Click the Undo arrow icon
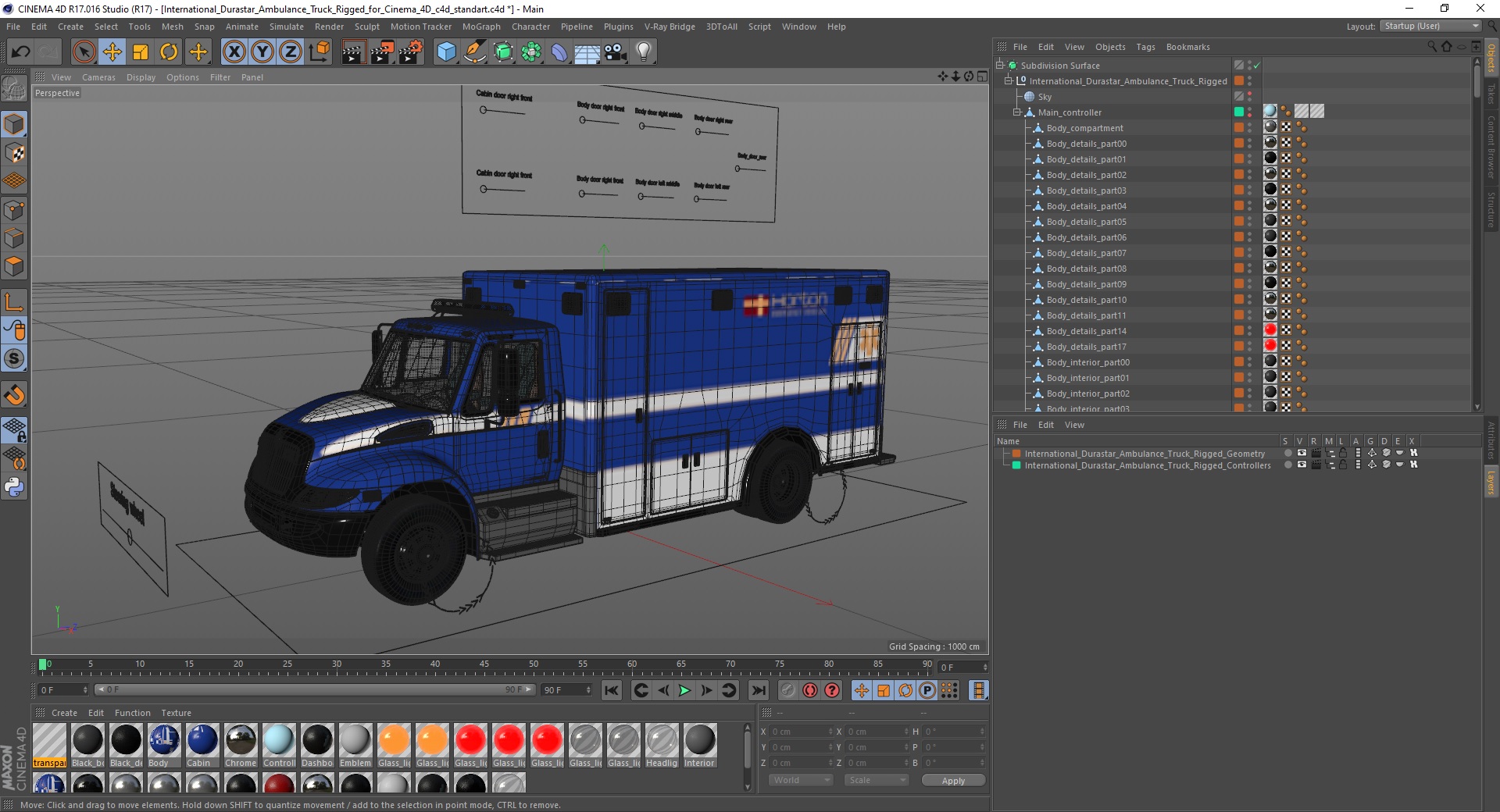The image size is (1500, 812). coord(21,52)
